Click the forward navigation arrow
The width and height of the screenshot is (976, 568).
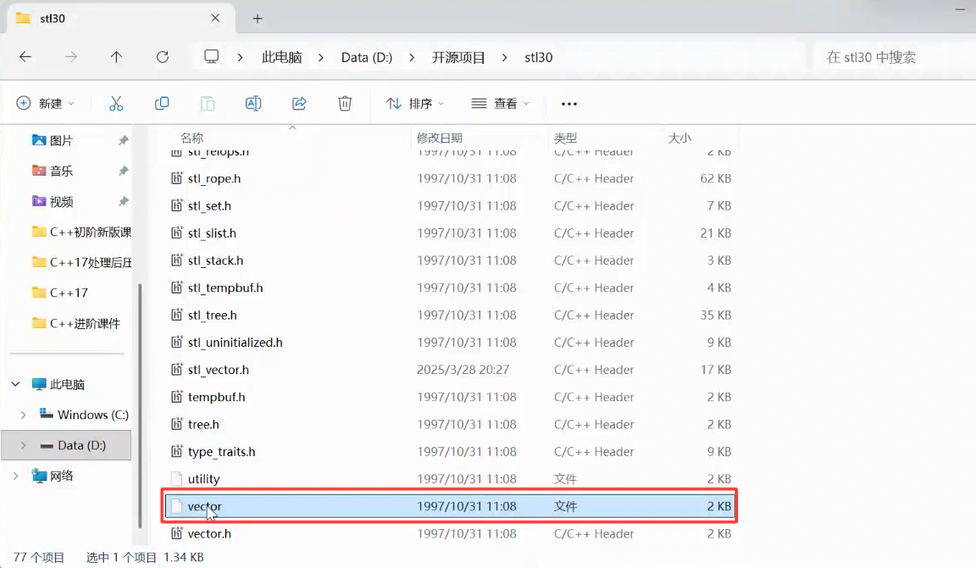(71, 57)
